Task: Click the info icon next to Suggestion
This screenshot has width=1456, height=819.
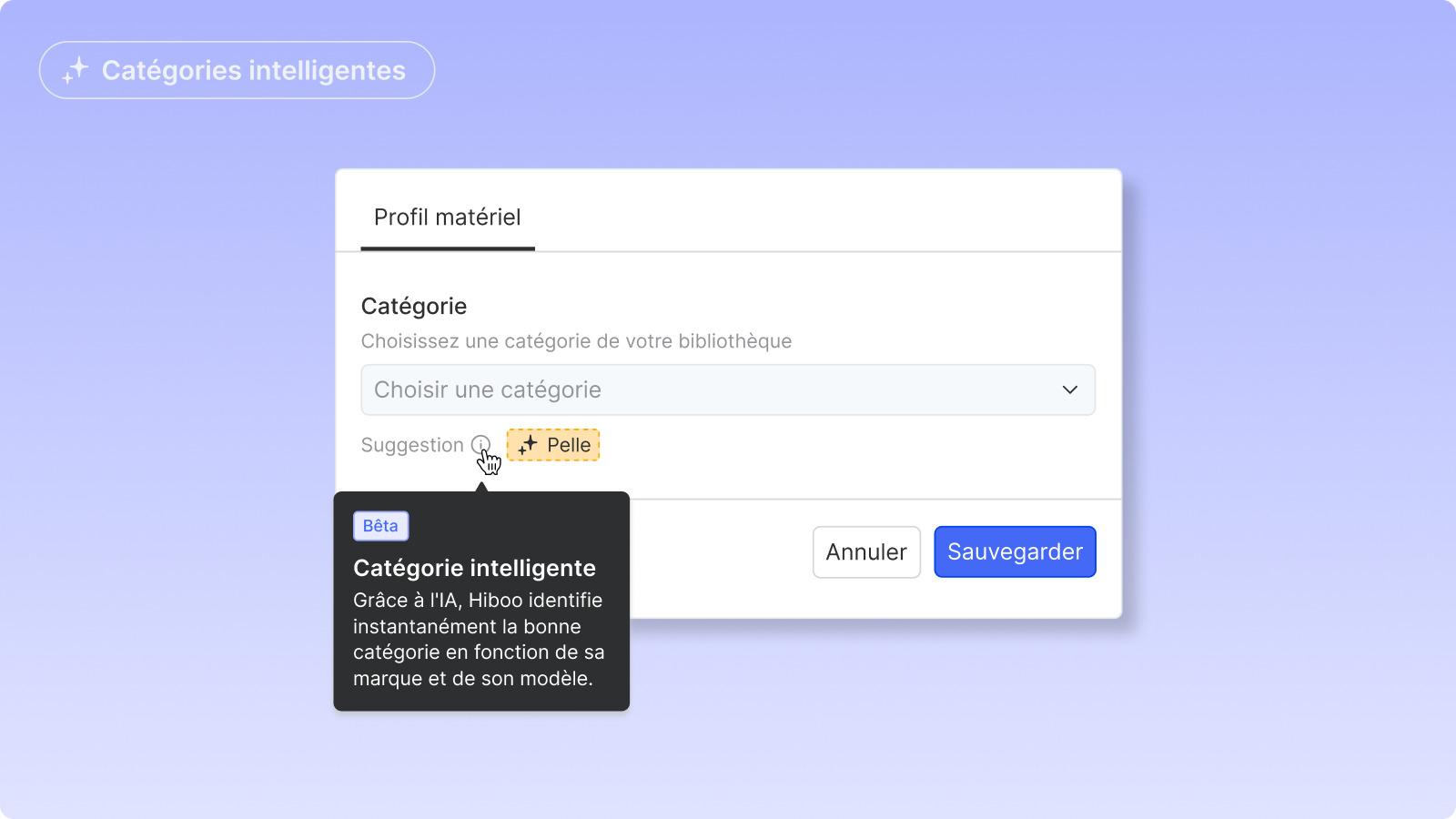Action: (480, 445)
